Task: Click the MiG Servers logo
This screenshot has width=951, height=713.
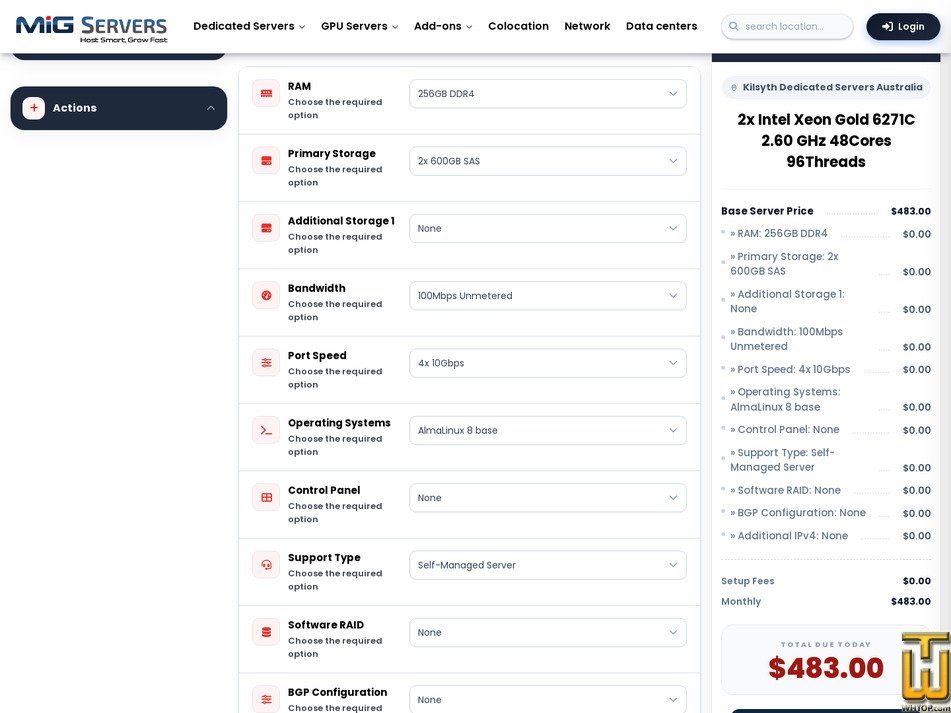Action: click(91, 28)
